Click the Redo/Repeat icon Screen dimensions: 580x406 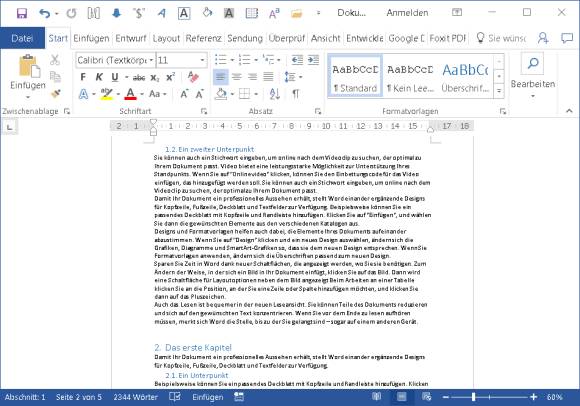pyautogui.click(x=71, y=13)
